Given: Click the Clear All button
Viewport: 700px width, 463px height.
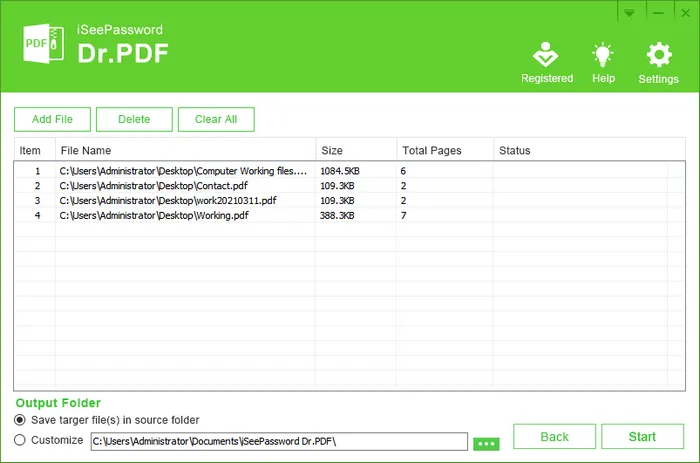Looking at the screenshot, I should 216,119.
